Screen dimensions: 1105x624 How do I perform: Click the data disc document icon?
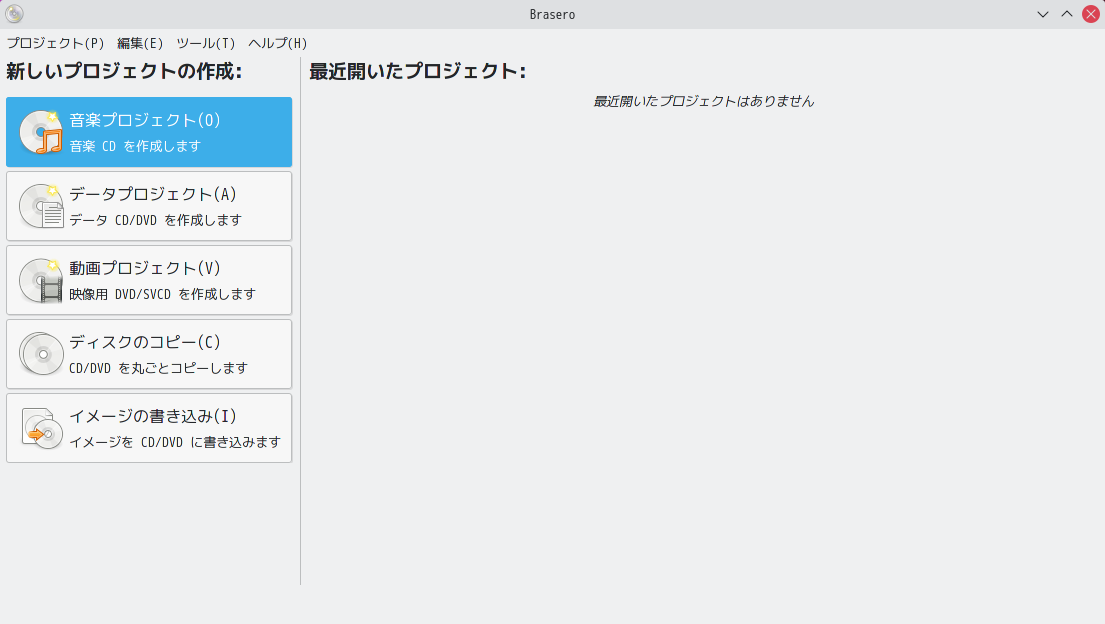click(41, 206)
